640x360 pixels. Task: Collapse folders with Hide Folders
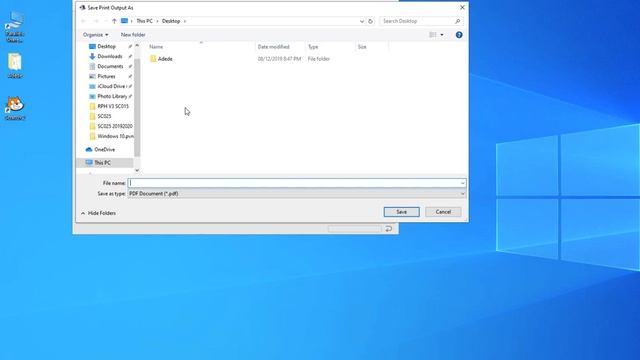pyautogui.click(x=98, y=213)
